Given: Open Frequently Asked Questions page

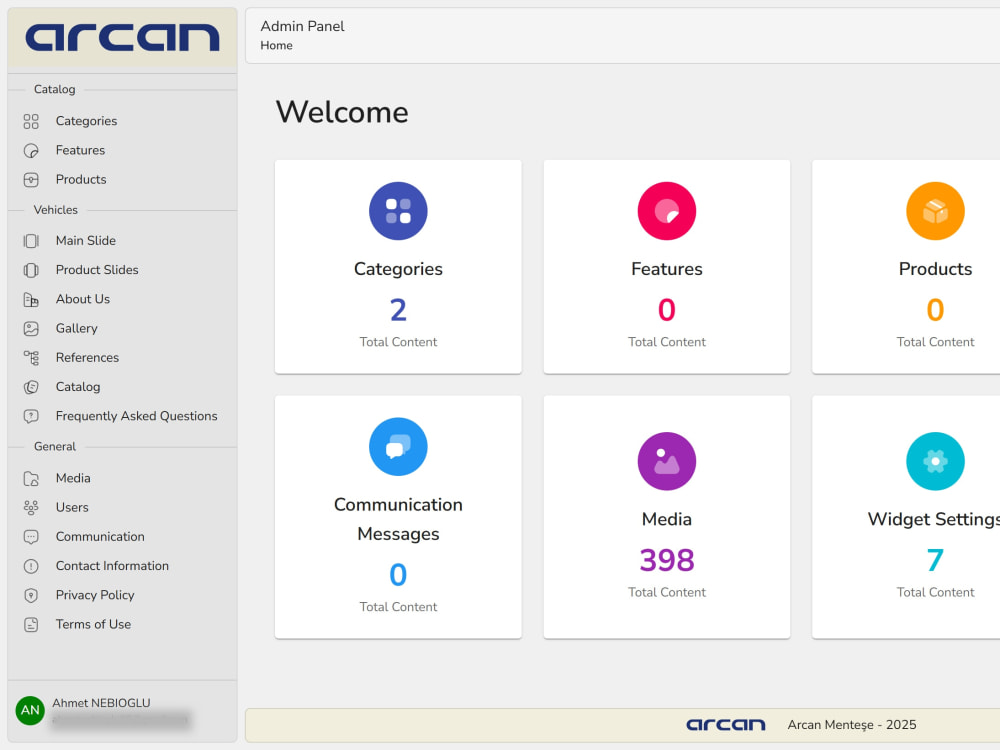Looking at the screenshot, I should [x=136, y=416].
